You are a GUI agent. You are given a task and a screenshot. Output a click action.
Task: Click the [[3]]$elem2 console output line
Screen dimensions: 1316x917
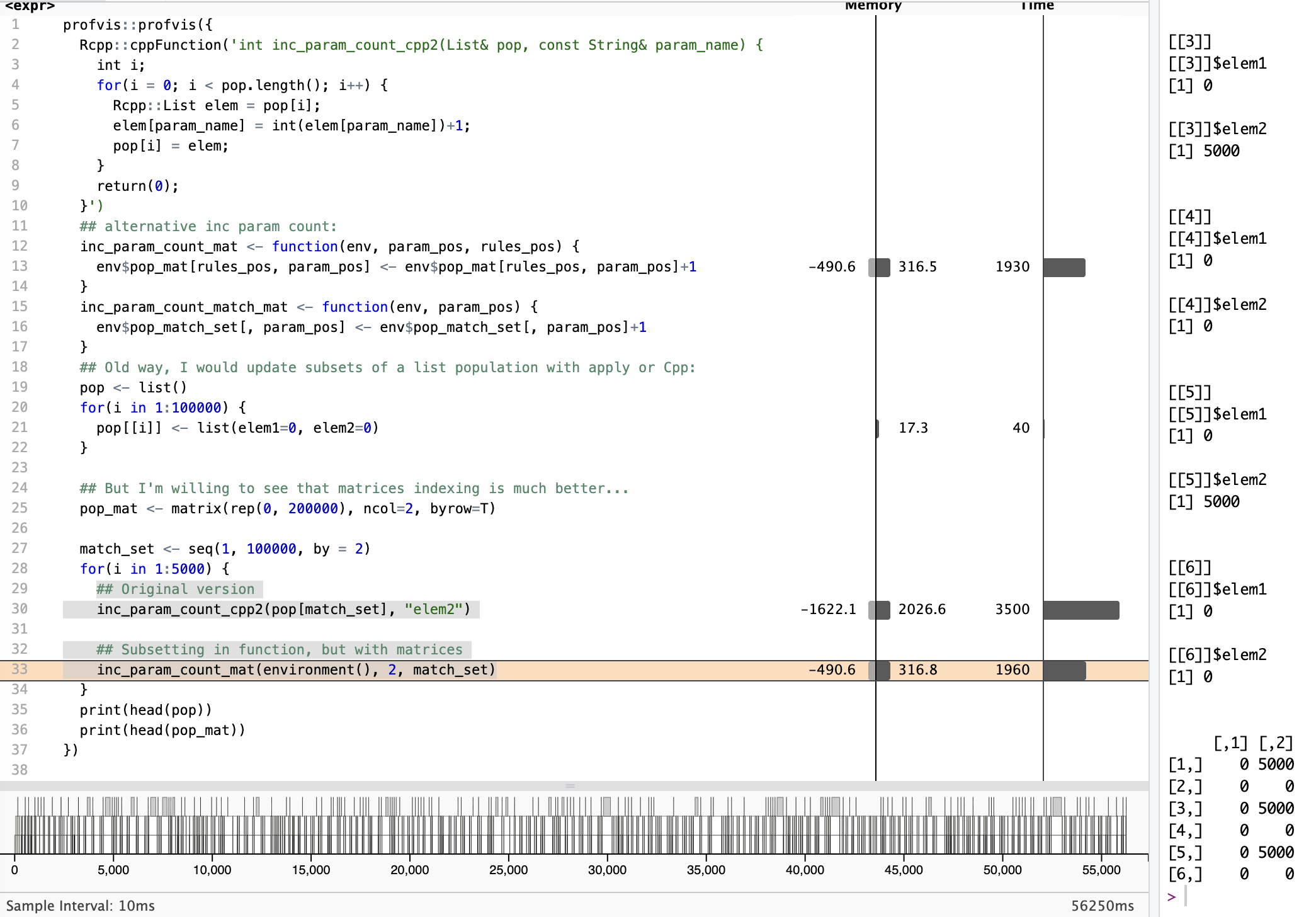(x=1217, y=129)
